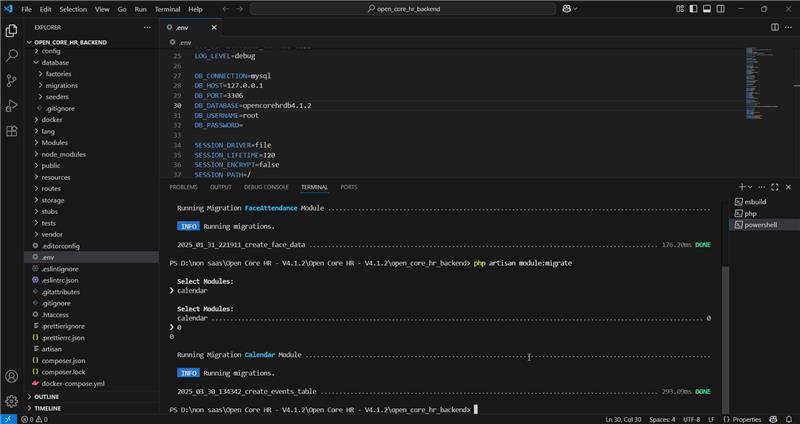The image size is (800, 424).
Task: Expand the OUTLINE section
Action: [92, 397]
